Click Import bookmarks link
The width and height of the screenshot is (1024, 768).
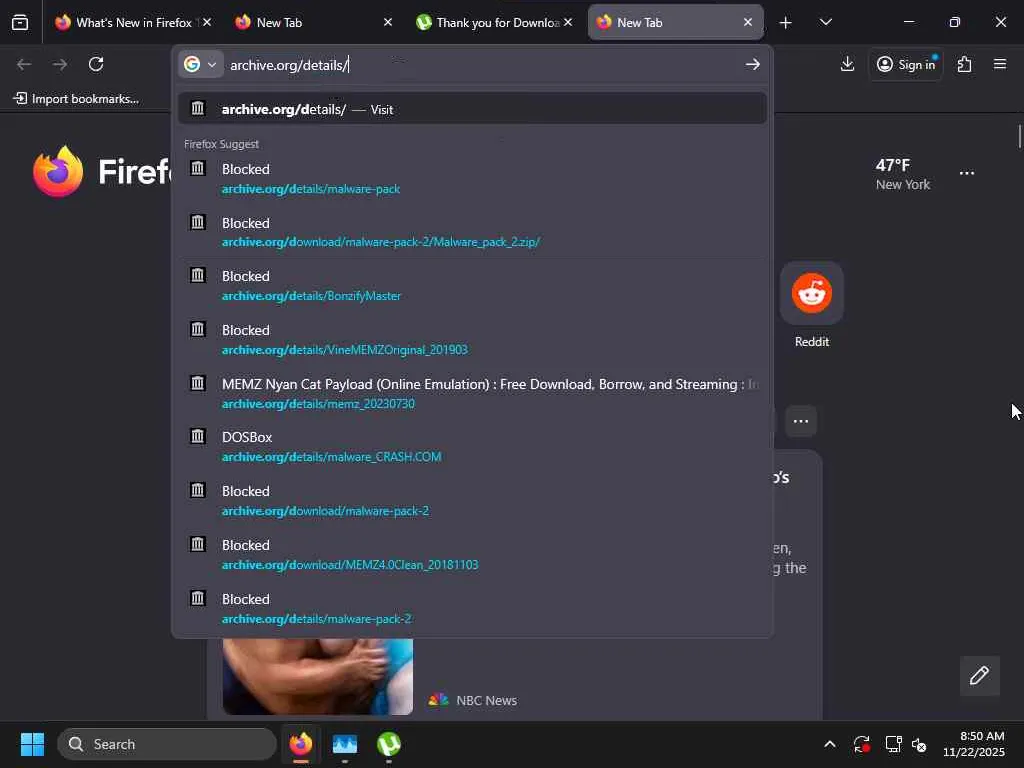coord(76,99)
